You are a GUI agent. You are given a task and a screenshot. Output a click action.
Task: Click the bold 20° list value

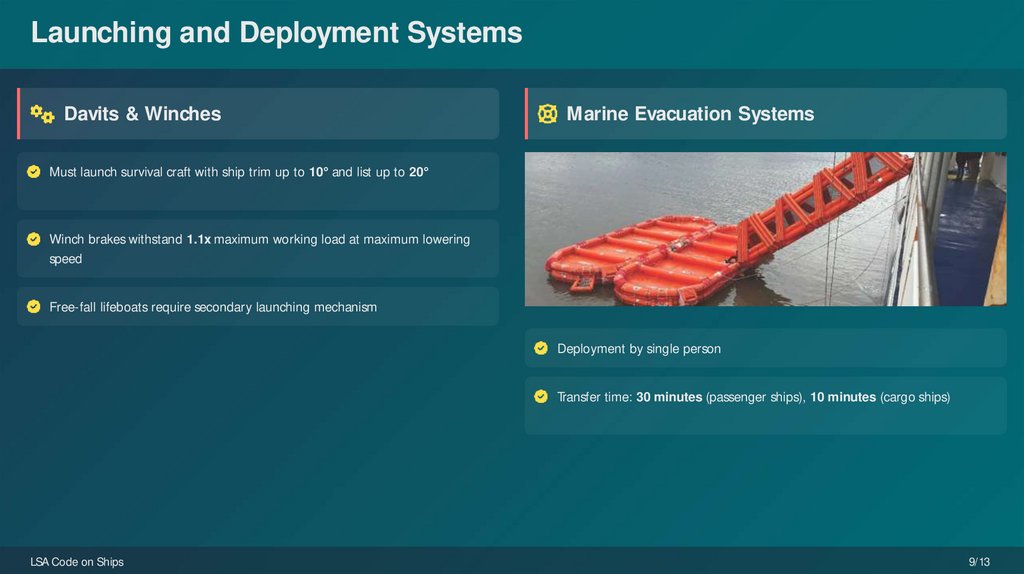(x=419, y=172)
